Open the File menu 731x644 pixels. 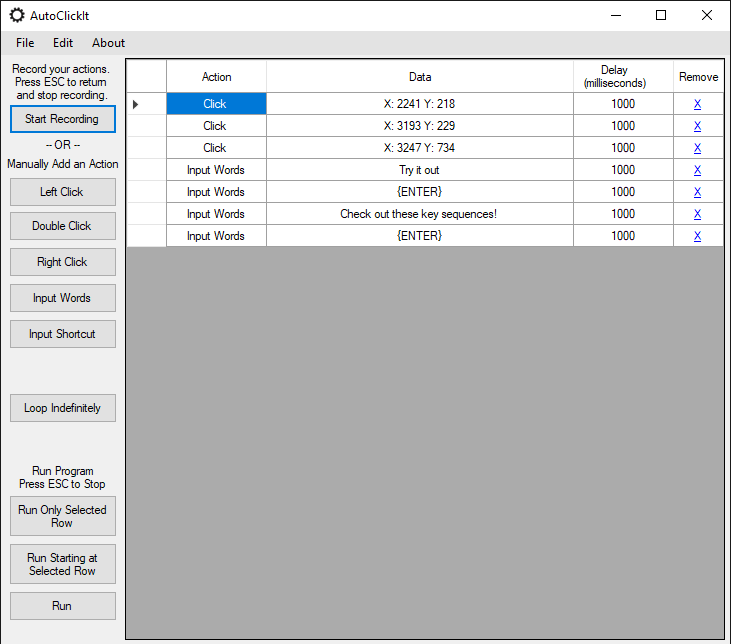coord(25,43)
